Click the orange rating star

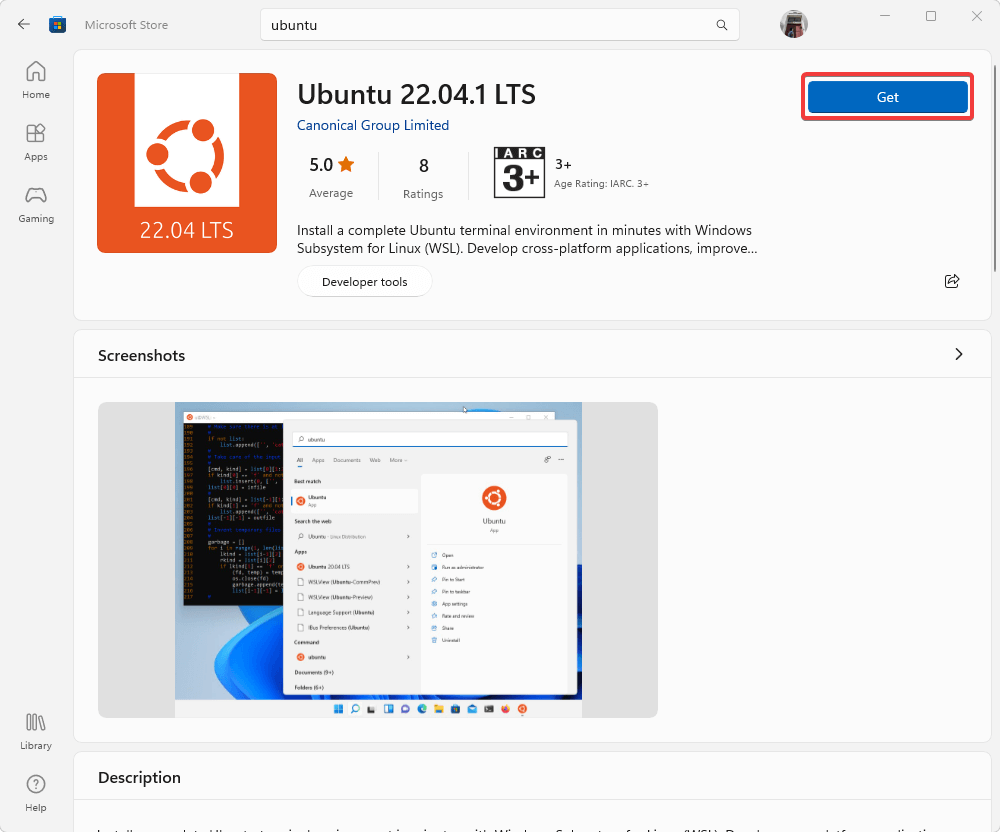click(346, 164)
